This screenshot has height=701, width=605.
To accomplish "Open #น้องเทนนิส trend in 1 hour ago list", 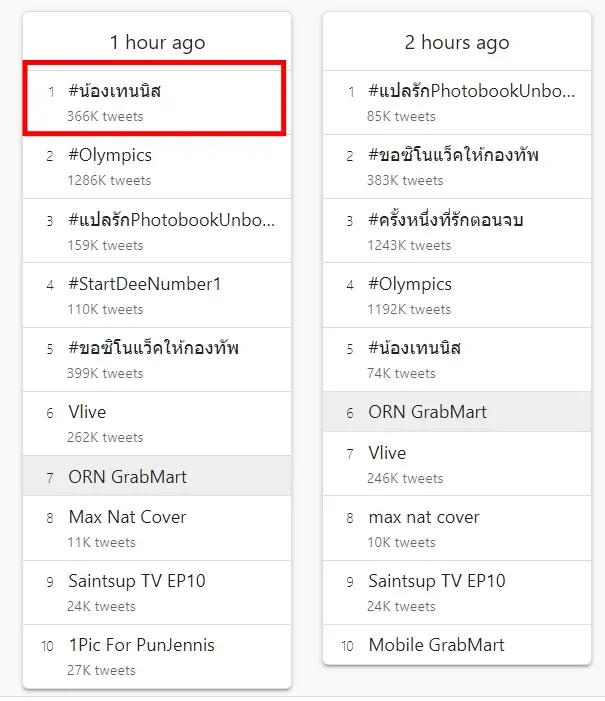I will 115,92.
